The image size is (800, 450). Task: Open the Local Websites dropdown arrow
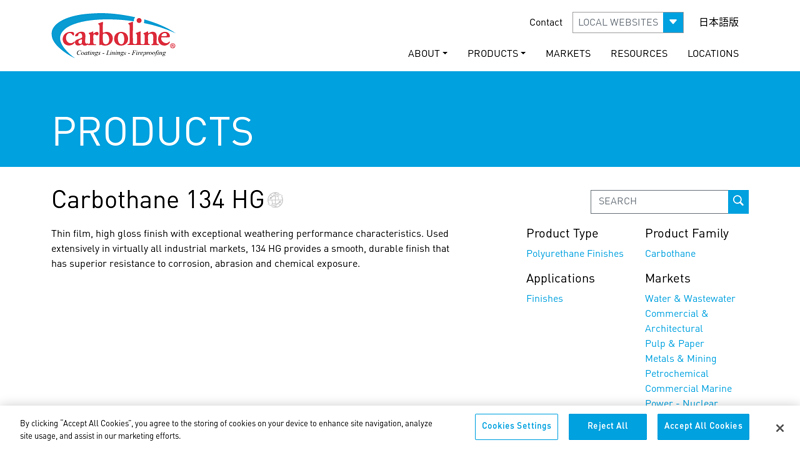pyautogui.click(x=673, y=22)
